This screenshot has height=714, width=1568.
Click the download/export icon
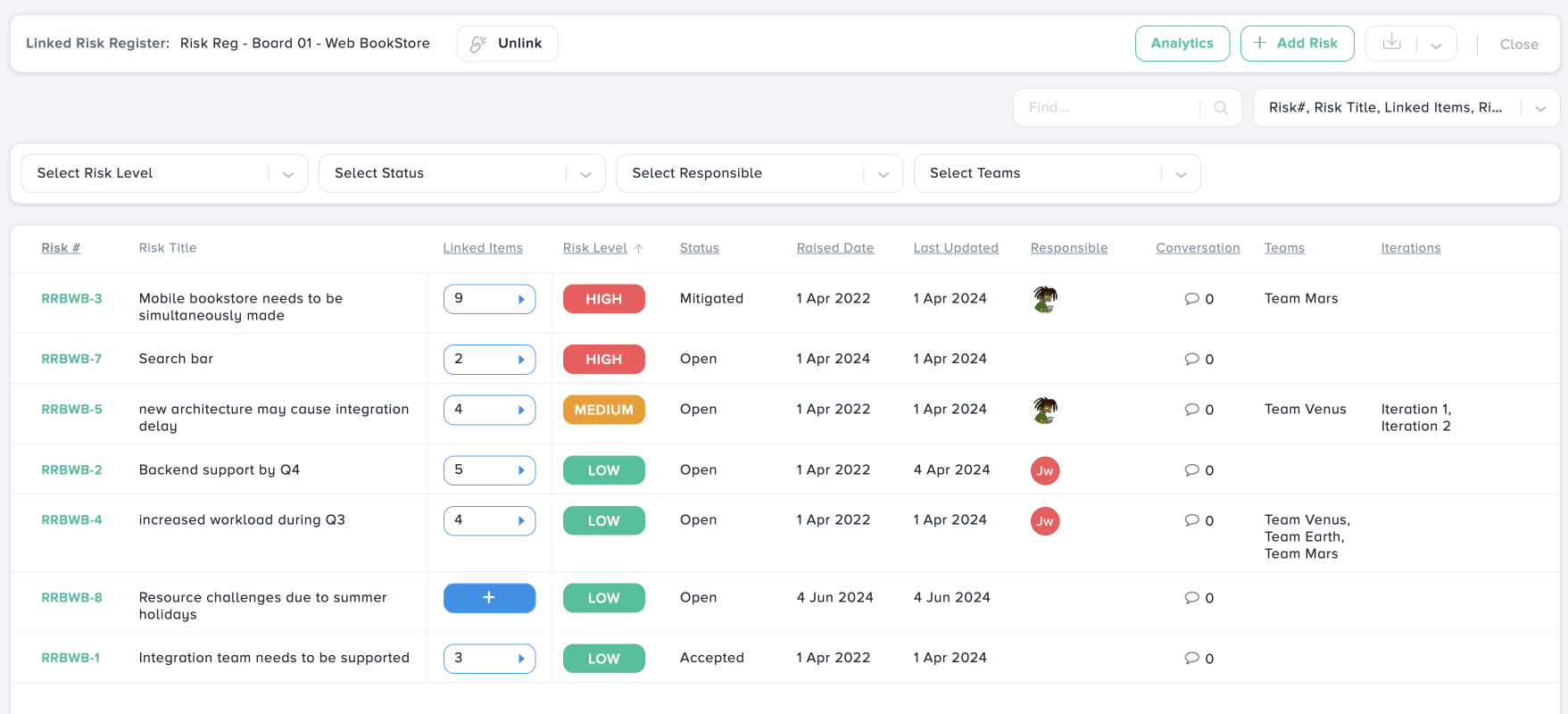(x=1391, y=43)
